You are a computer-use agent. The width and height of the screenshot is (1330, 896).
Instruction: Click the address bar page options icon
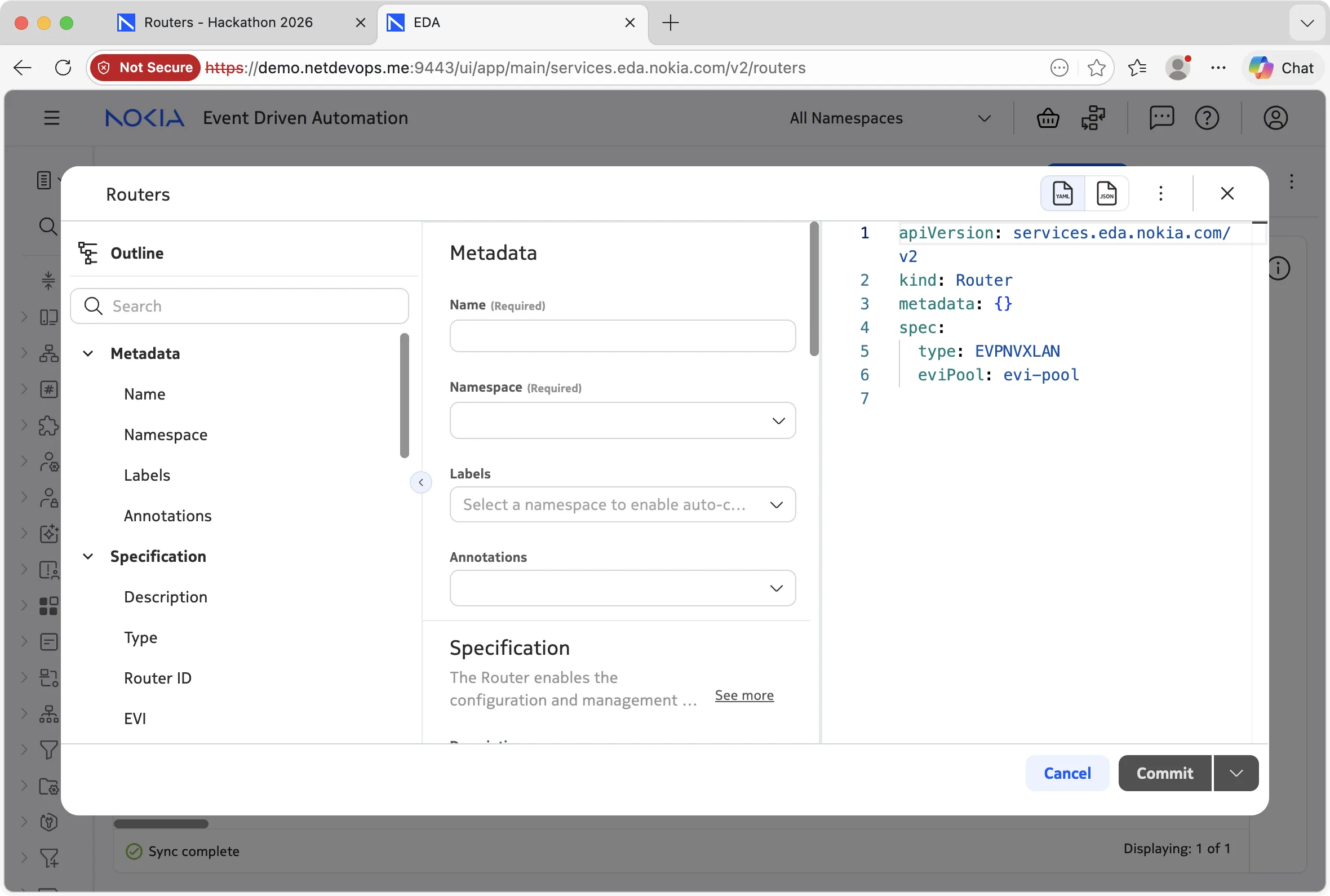tap(1059, 68)
